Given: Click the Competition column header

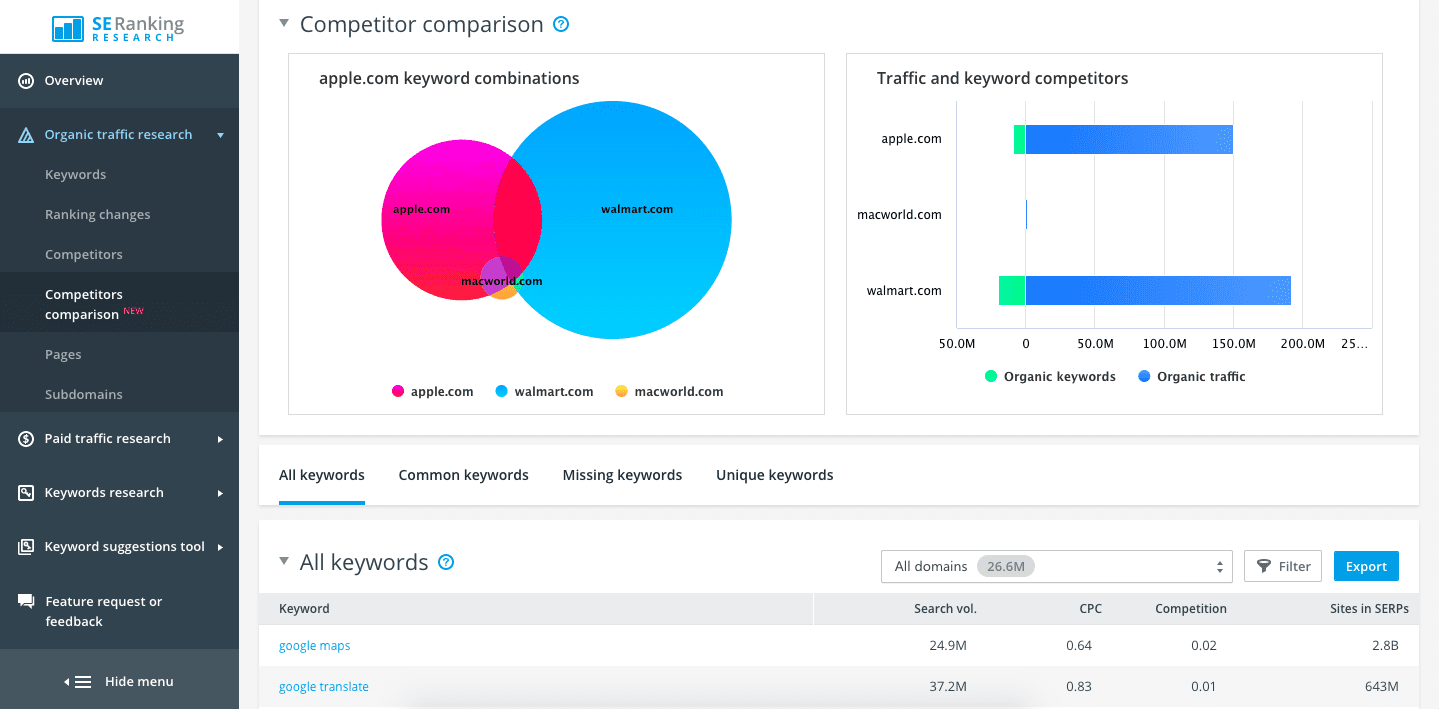Looking at the screenshot, I should coord(1190,609).
